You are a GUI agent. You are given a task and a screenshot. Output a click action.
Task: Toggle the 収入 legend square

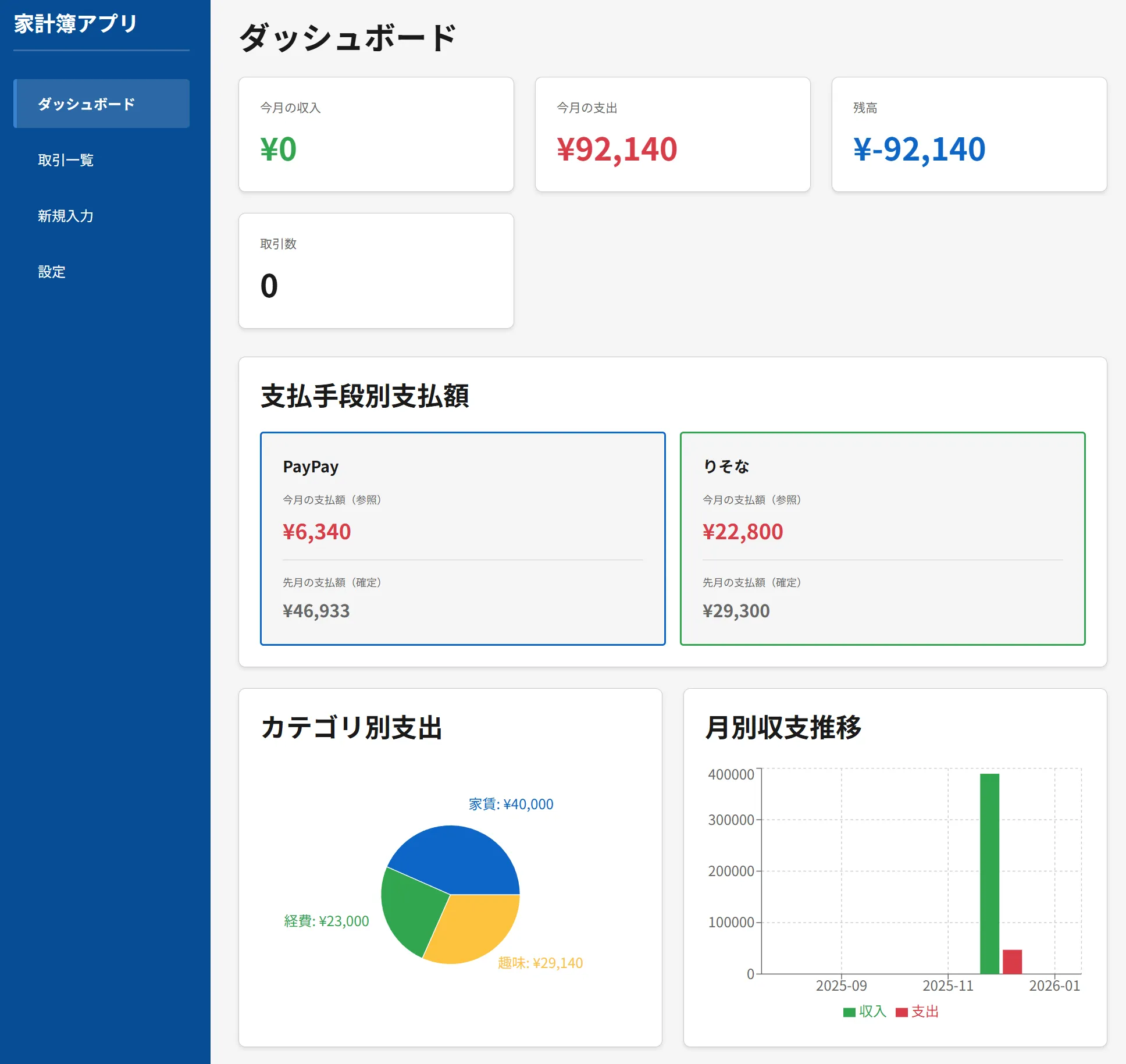pyautogui.click(x=849, y=1012)
